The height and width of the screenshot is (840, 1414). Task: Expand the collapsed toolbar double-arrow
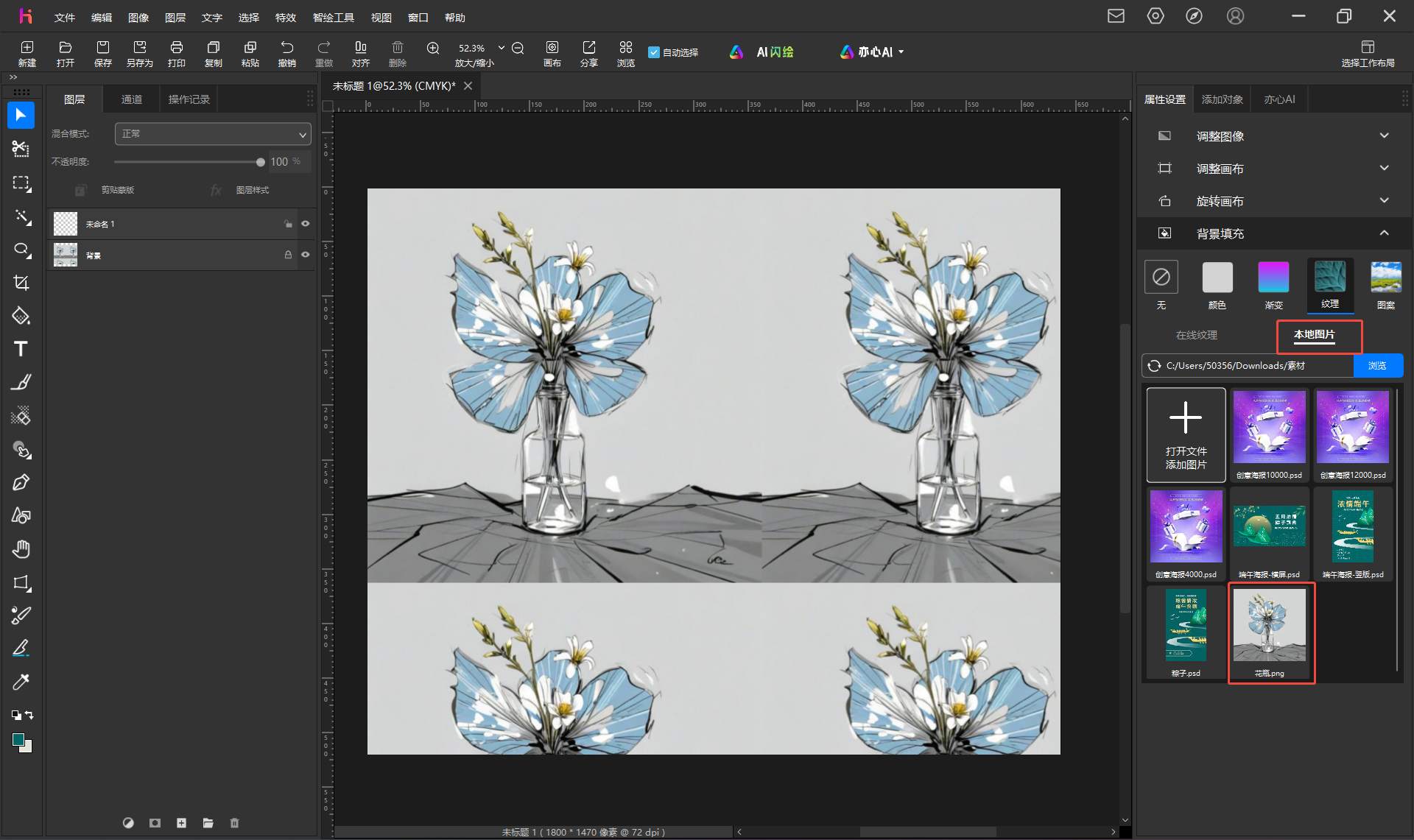pyautogui.click(x=13, y=77)
